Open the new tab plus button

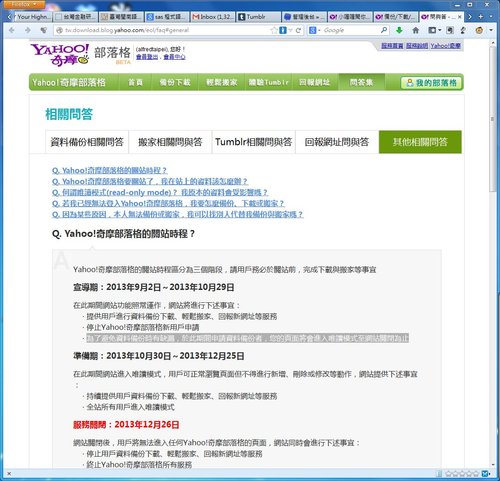481,16
